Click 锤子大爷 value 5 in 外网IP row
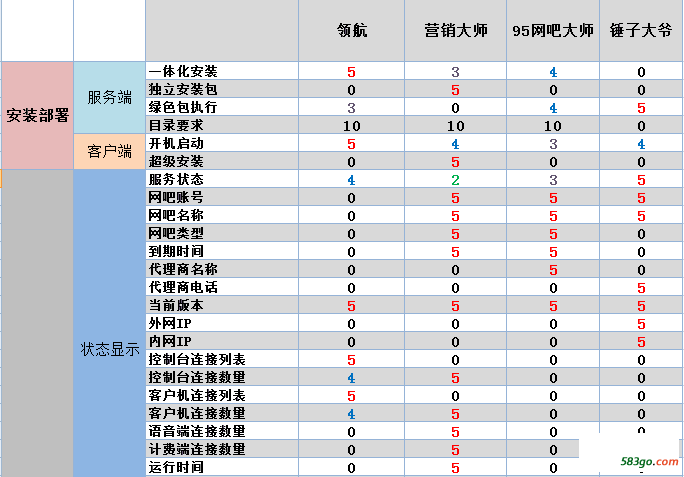The height and width of the screenshot is (477, 684). (x=641, y=324)
